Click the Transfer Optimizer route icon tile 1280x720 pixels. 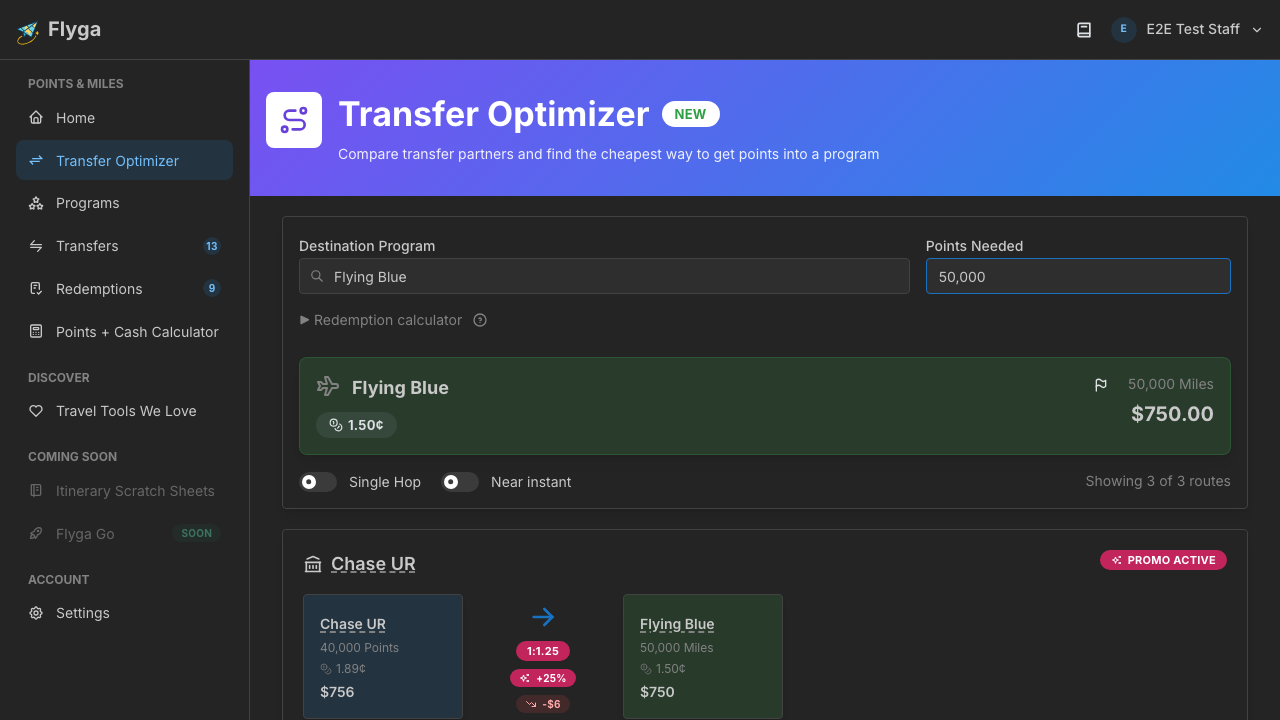tap(294, 120)
